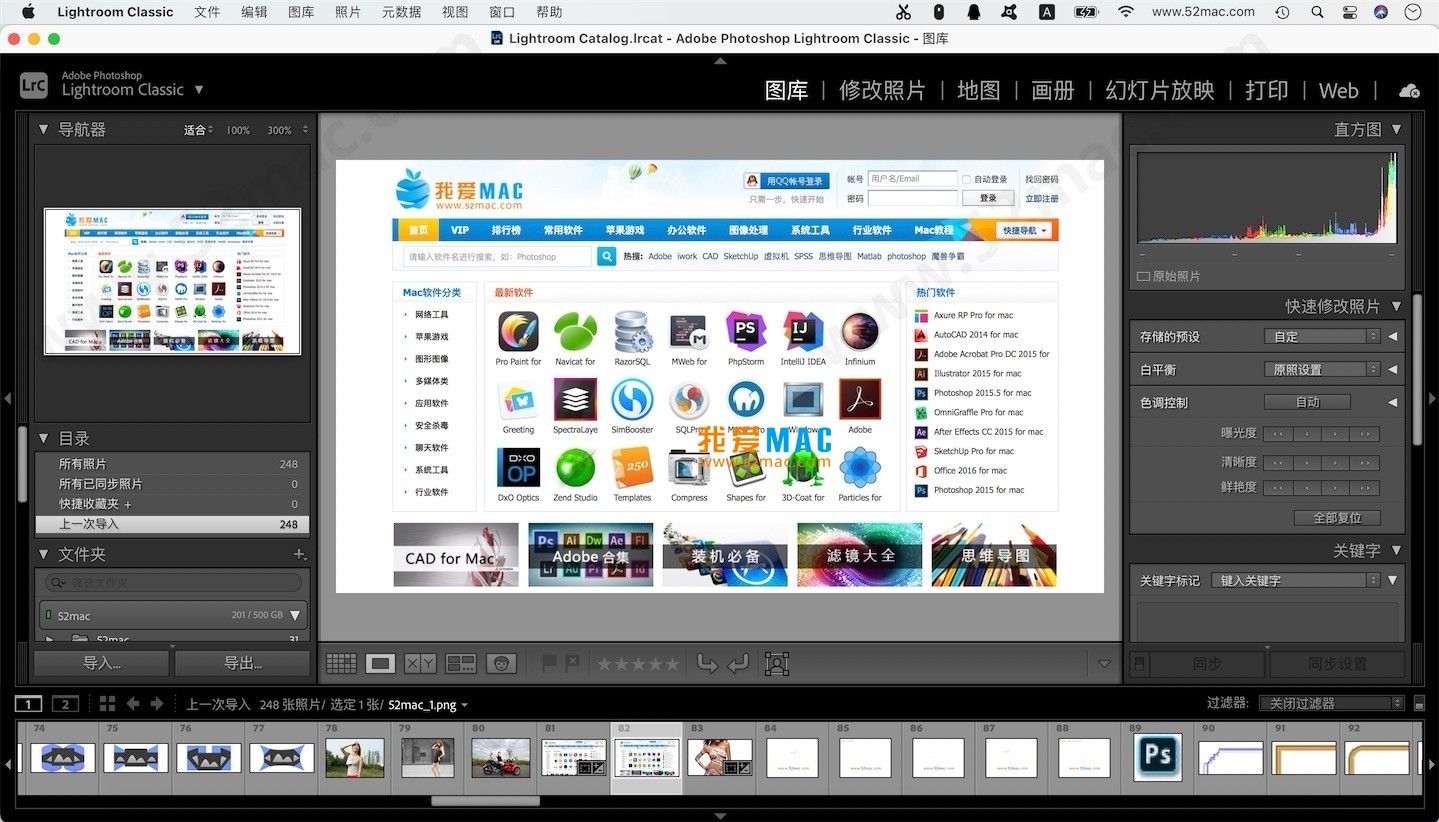This screenshot has height=822, width=1439.
Task: Toggle filter lock switch at filmstrip right
Action: click(x=1418, y=704)
